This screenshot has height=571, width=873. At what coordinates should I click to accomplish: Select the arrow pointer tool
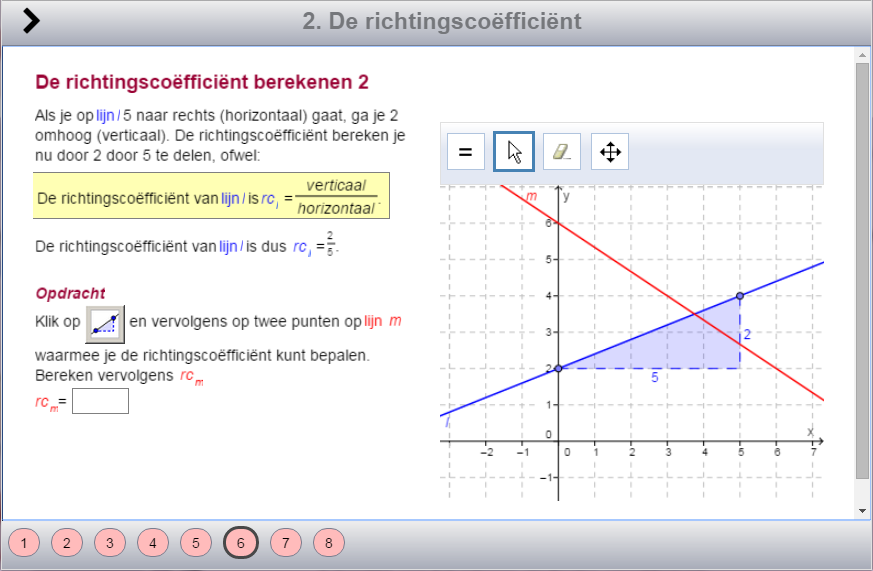tap(514, 152)
